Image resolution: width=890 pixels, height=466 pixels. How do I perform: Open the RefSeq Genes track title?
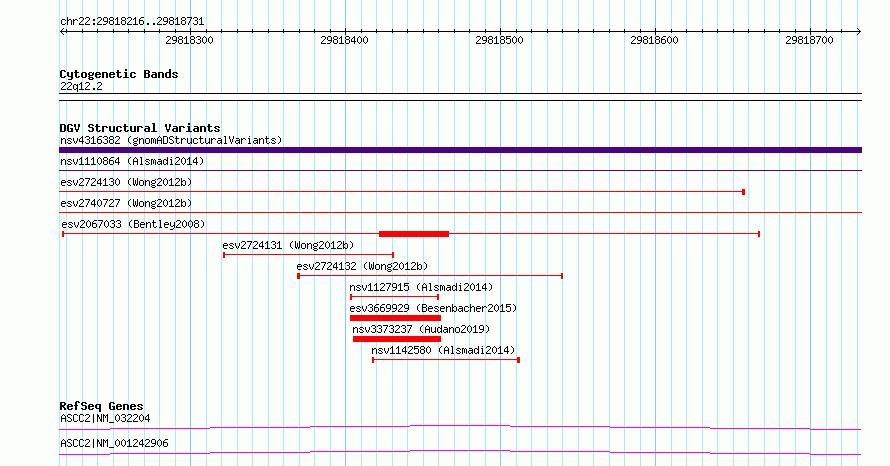101,406
